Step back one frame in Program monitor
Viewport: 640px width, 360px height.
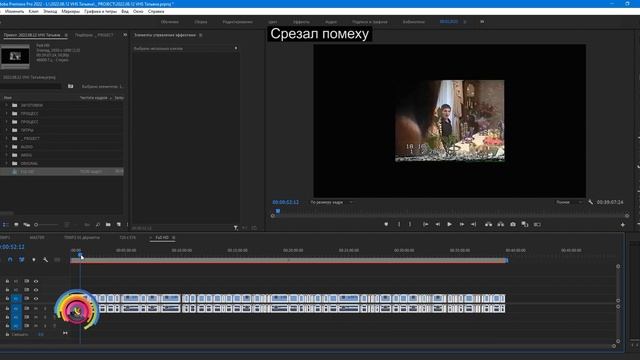[438, 224]
